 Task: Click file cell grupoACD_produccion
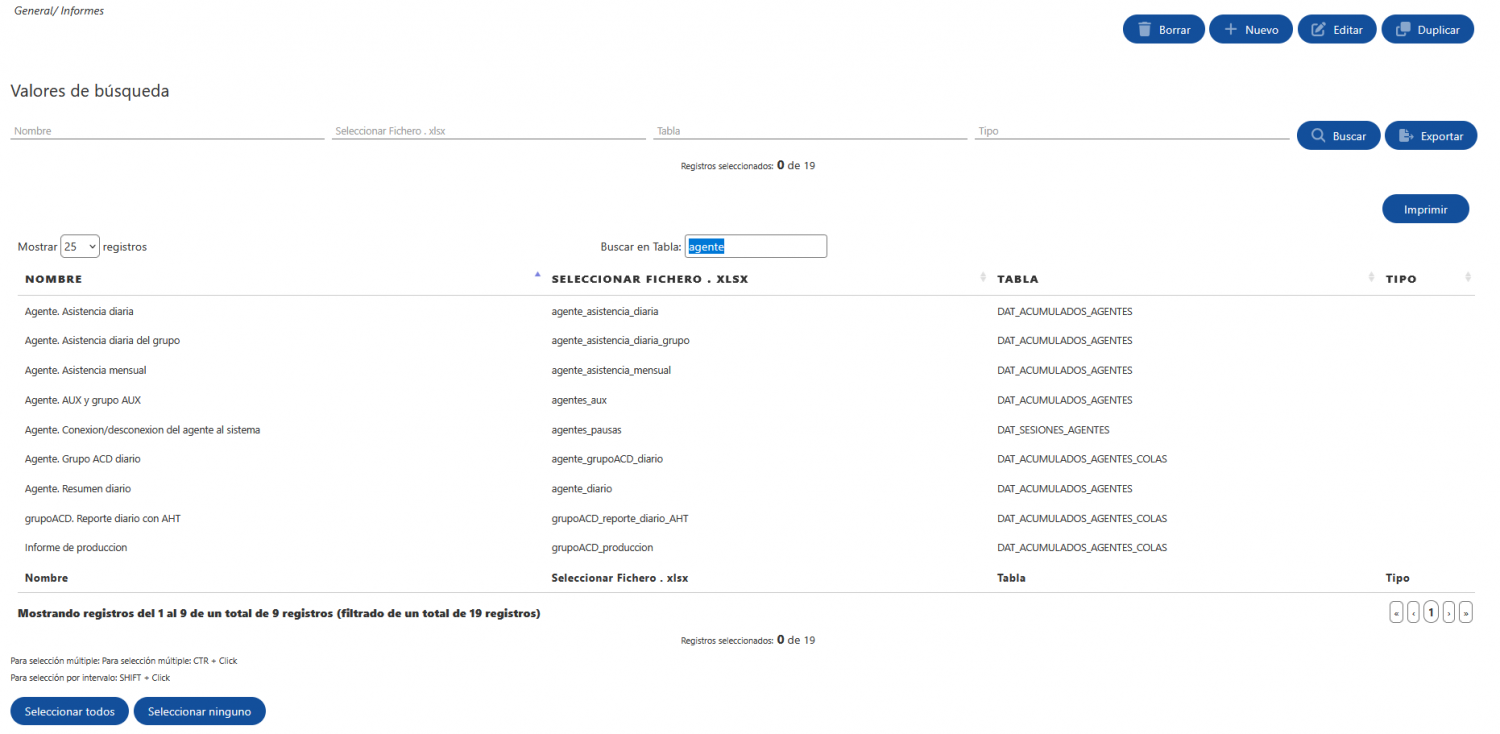602,547
